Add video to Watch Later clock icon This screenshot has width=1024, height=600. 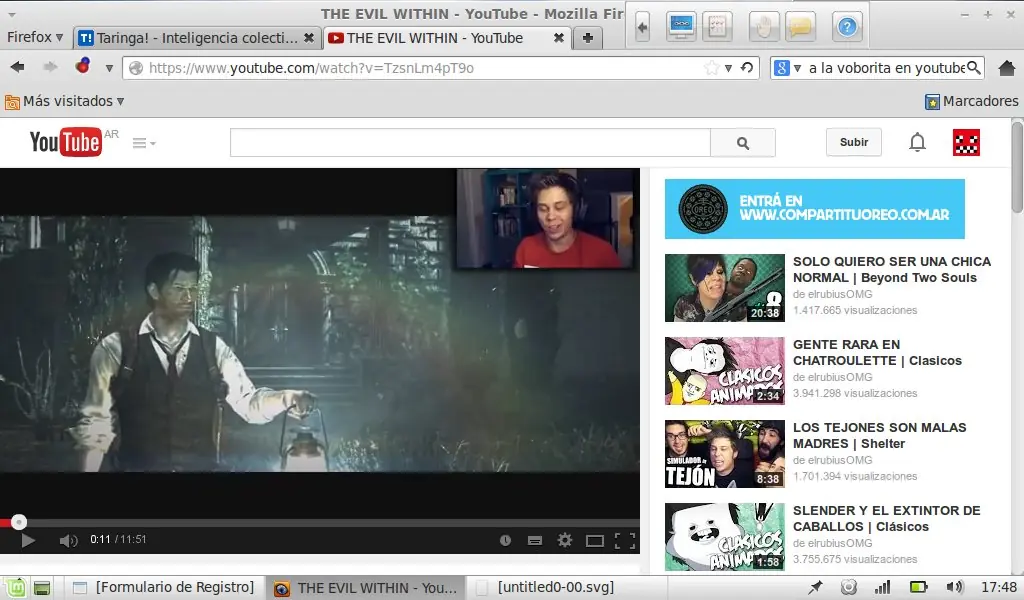(505, 540)
